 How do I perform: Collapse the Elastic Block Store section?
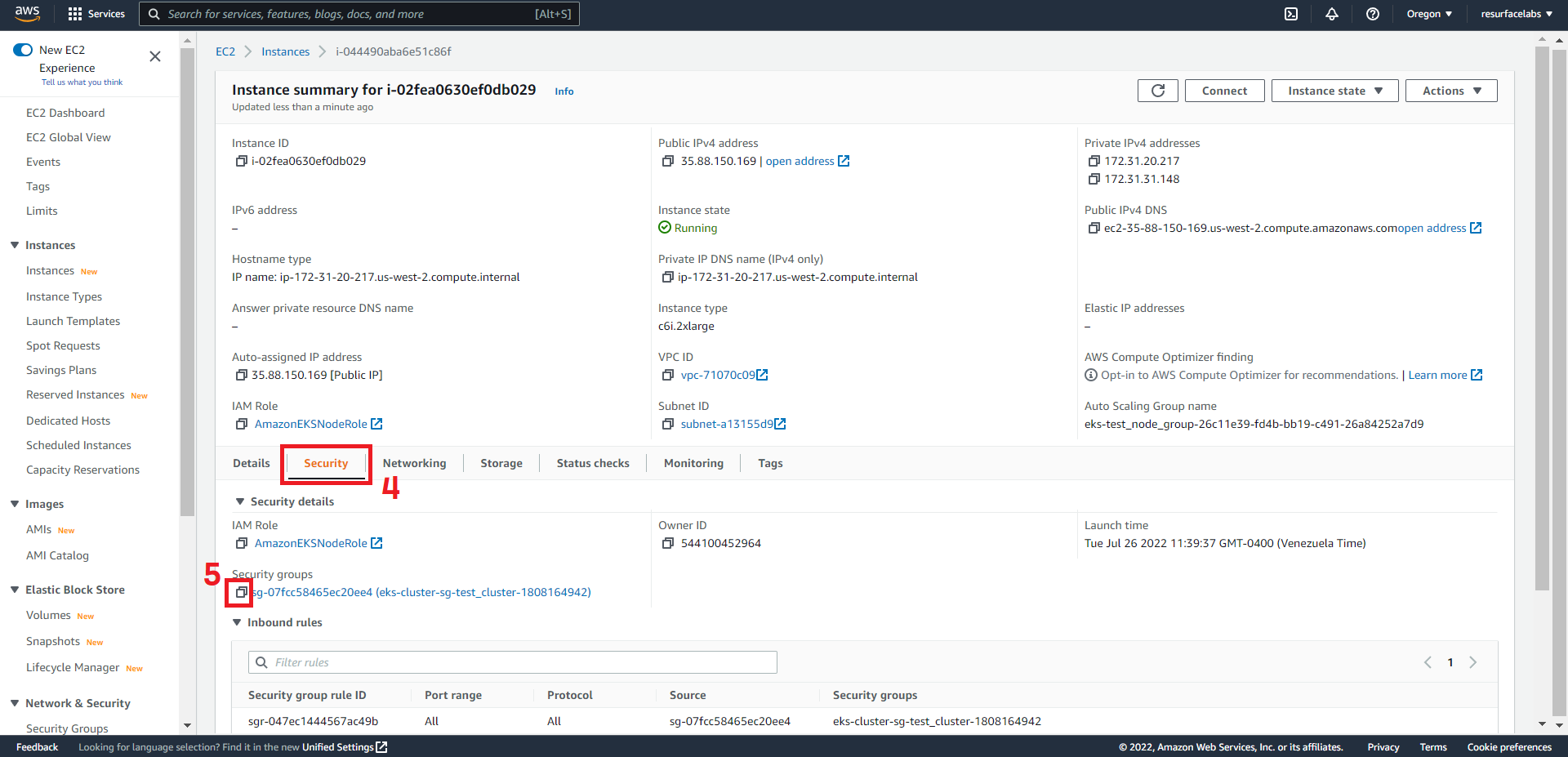(15, 590)
